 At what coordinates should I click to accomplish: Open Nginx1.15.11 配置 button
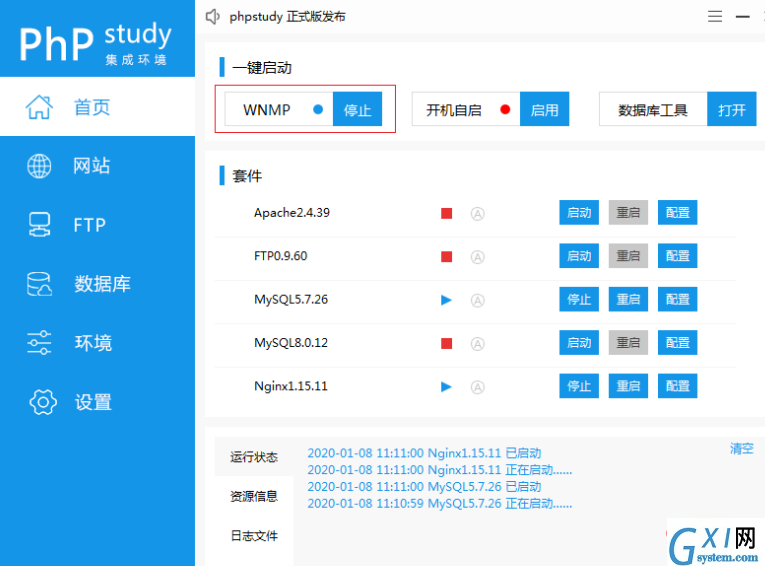click(678, 386)
